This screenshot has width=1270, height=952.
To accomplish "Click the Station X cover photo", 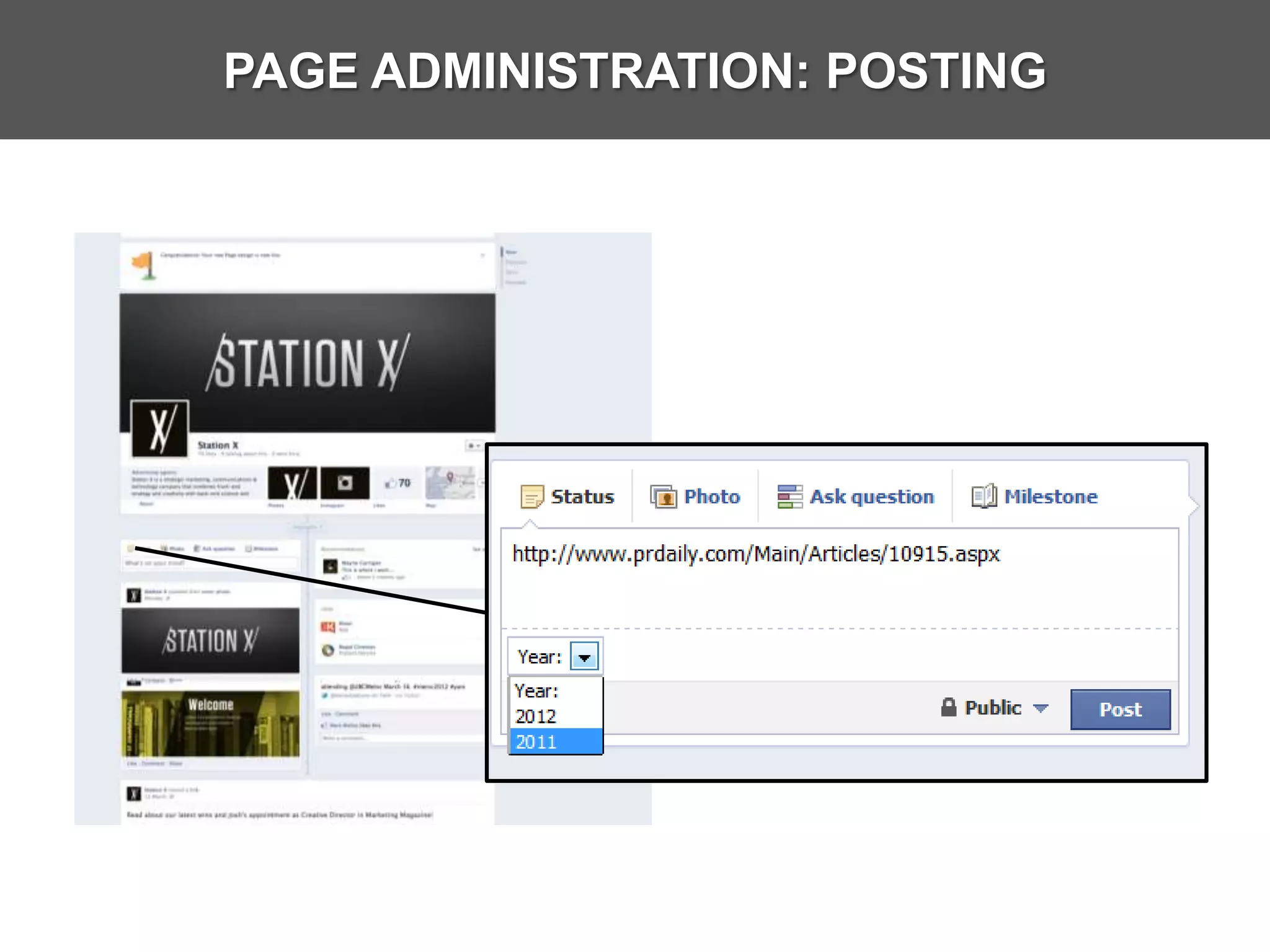I will (x=308, y=363).
